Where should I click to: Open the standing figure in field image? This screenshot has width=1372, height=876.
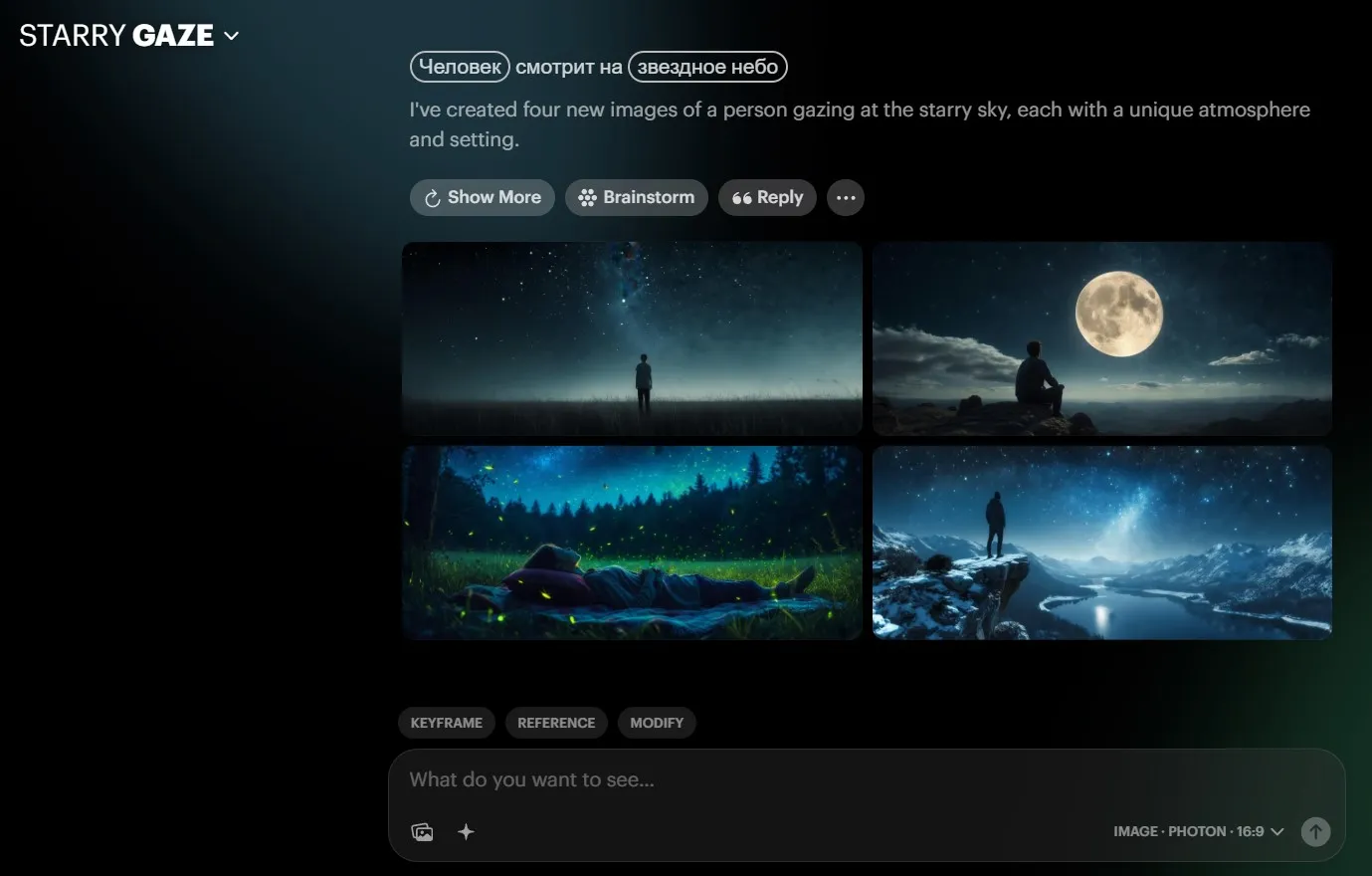pyautogui.click(x=632, y=338)
